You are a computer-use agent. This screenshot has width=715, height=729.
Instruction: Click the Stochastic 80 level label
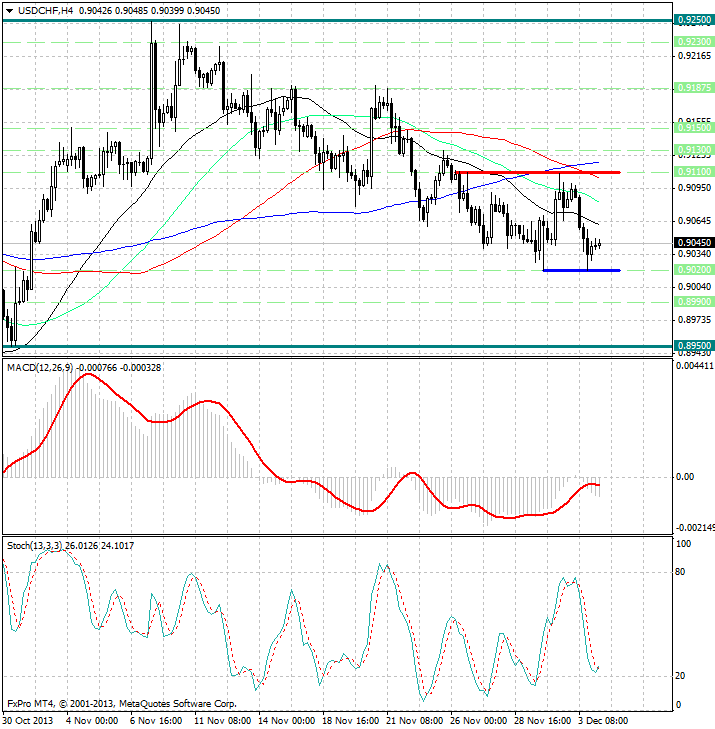point(680,571)
